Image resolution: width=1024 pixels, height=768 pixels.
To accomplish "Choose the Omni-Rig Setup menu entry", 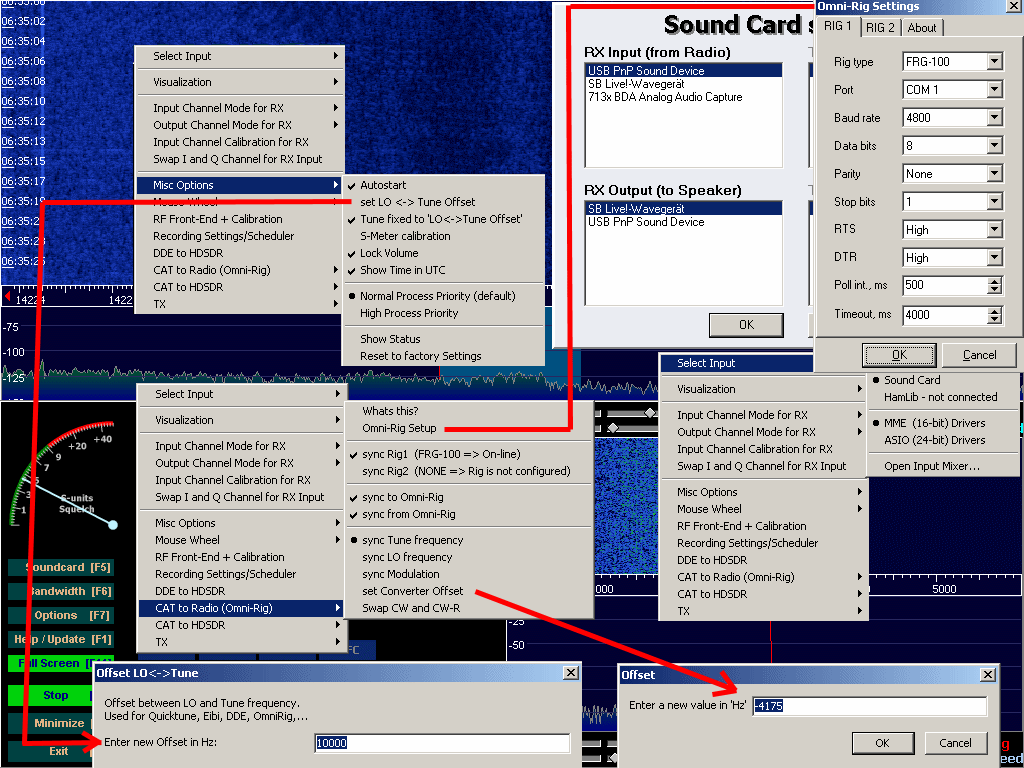I will pyautogui.click(x=399, y=428).
